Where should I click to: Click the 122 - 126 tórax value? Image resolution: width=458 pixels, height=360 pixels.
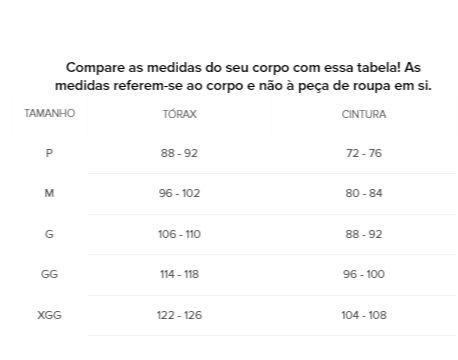point(179,315)
